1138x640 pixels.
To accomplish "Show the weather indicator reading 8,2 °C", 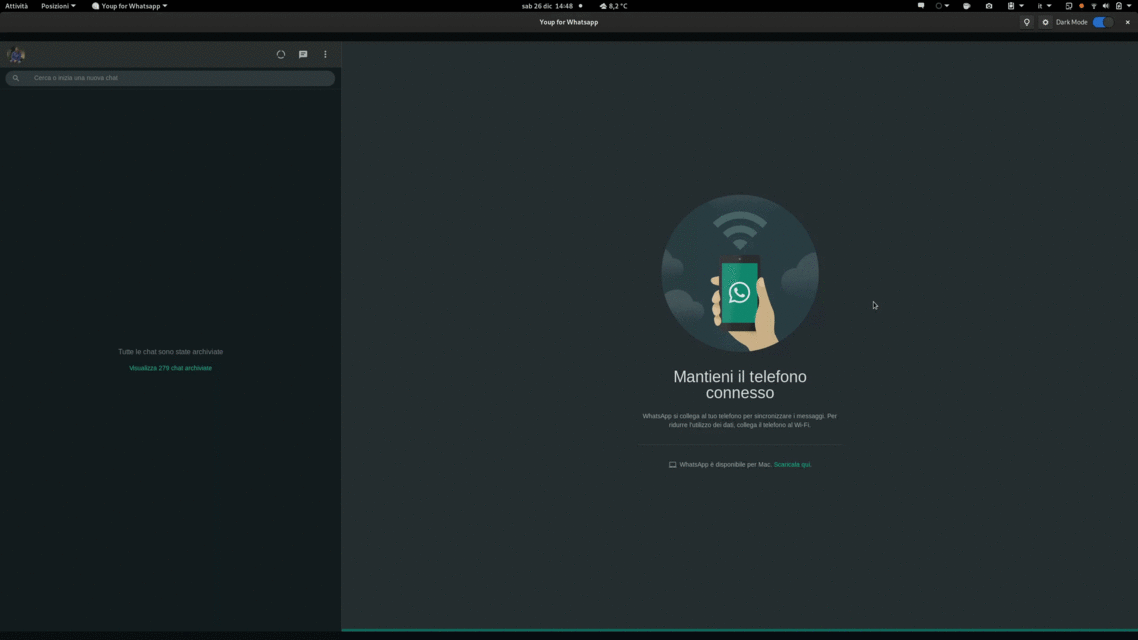I will pos(613,6).
